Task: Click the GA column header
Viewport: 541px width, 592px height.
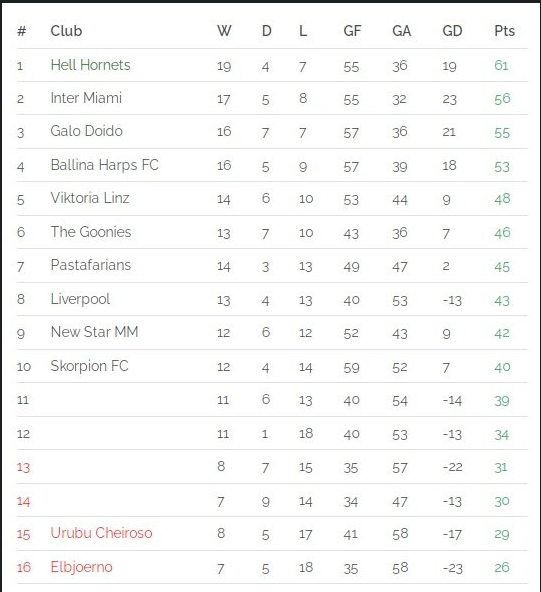Action: [x=401, y=31]
